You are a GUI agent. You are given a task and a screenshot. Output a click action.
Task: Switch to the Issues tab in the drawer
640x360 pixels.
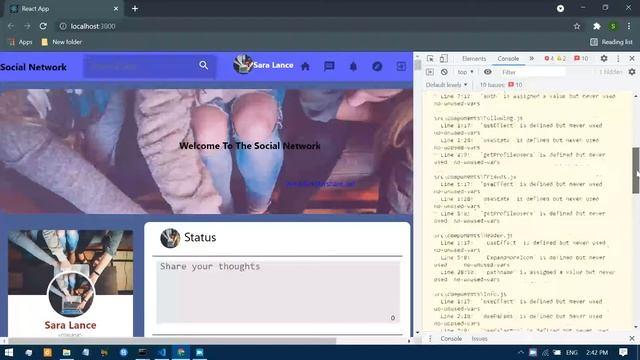[x=479, y=339]
